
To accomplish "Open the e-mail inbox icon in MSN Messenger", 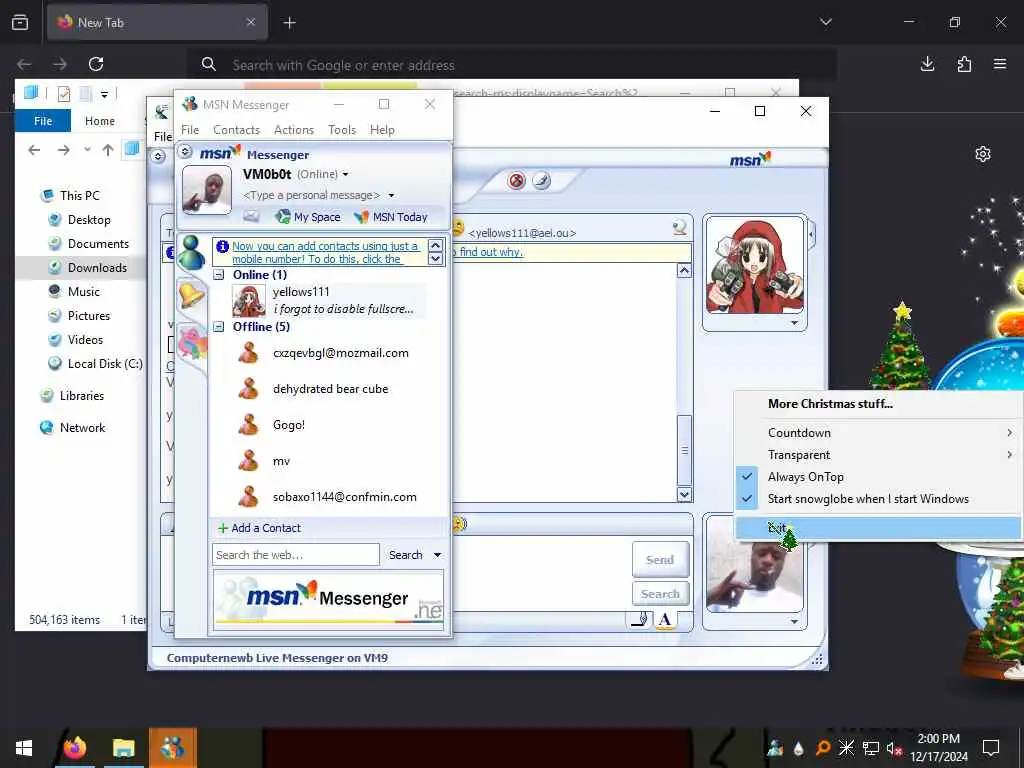I will point(251,216).
